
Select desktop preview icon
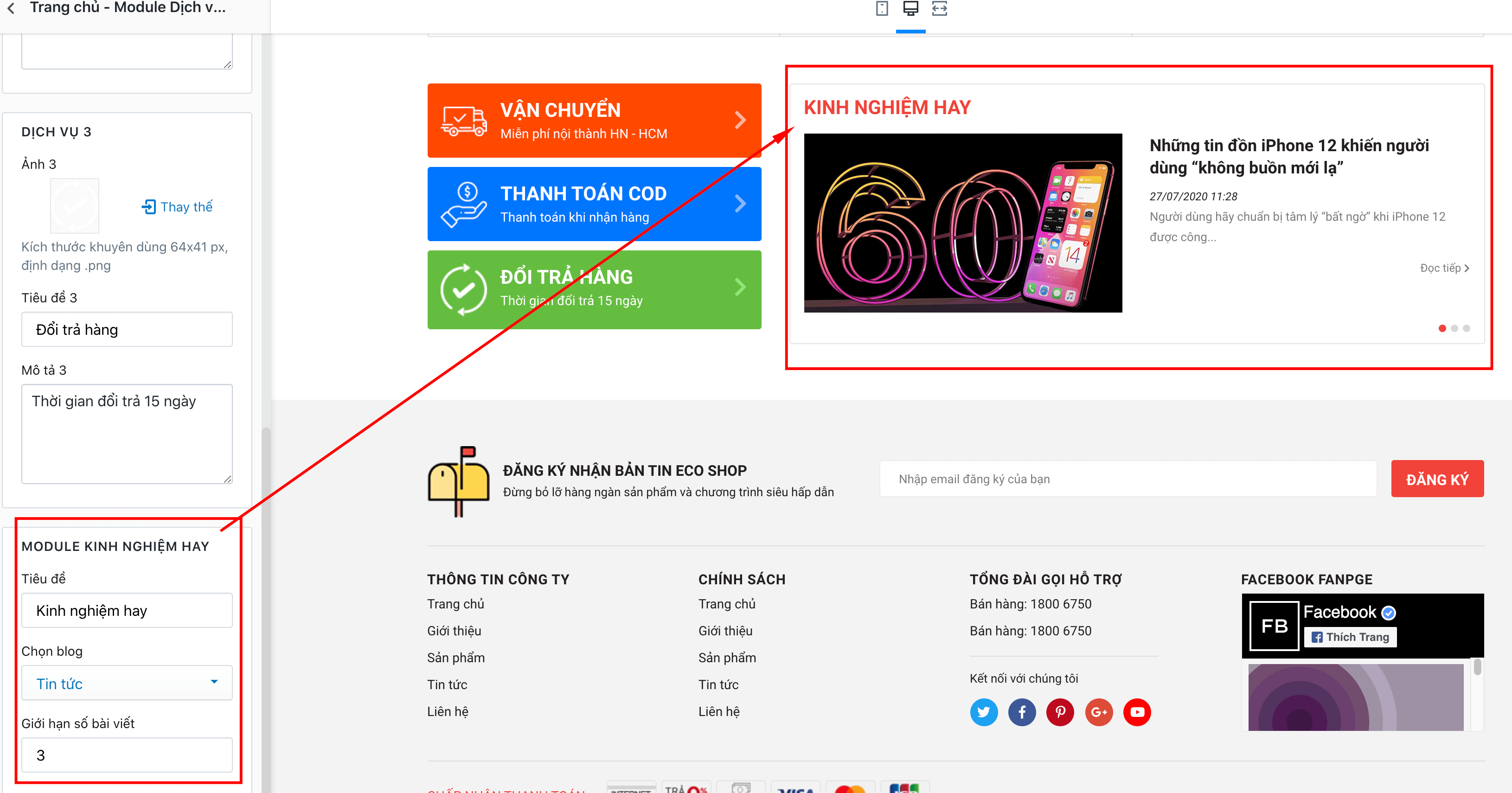910,8
